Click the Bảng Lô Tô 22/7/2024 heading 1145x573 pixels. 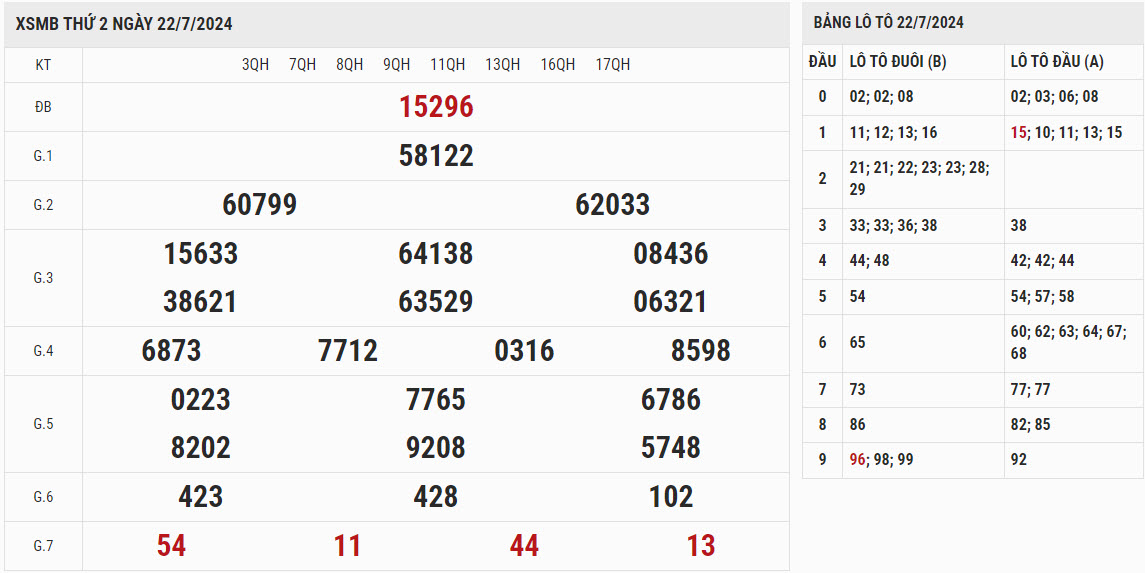pyautogui.click(x=888, y=22)
